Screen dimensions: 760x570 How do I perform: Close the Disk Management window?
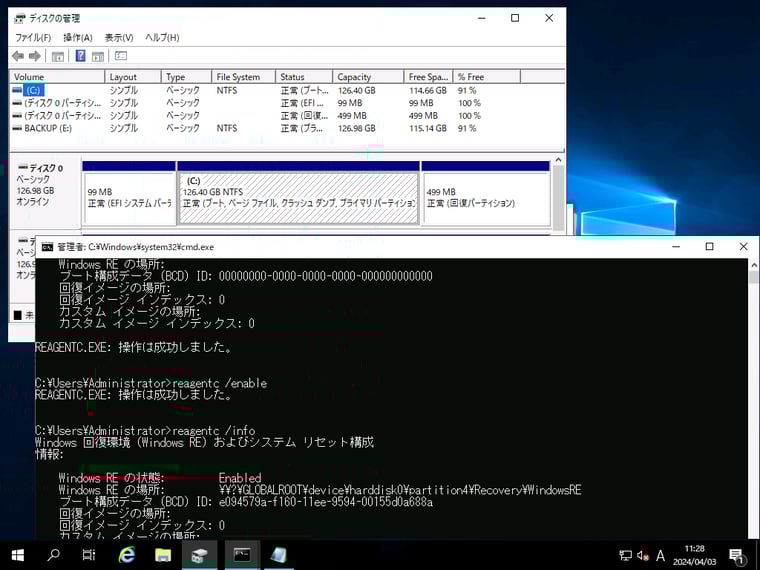click(x=549, y=18)
